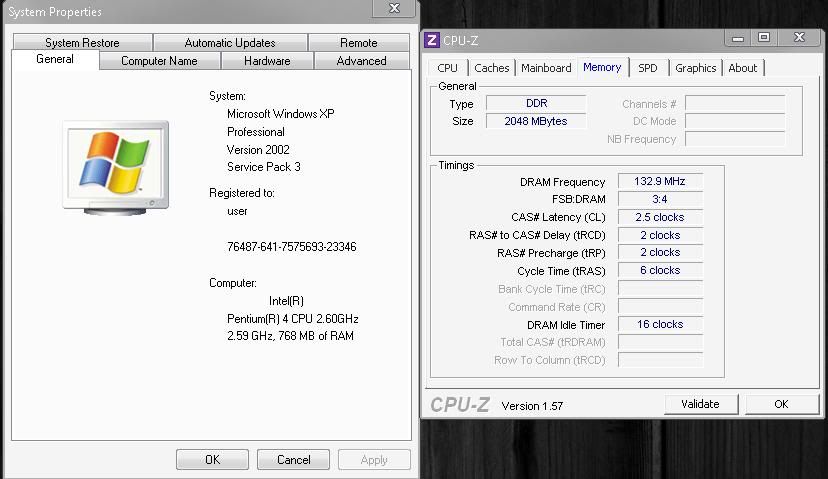Open the SPD tab in CPU-Z
Screen dimensions: 828x479
[647, 68]
